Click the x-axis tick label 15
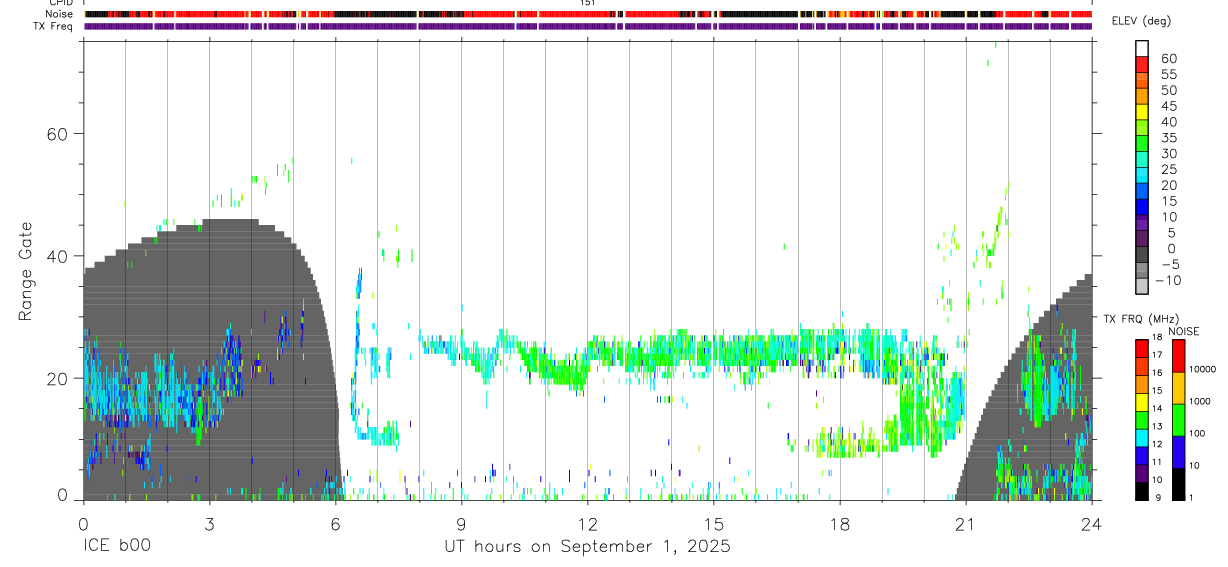 713,522
